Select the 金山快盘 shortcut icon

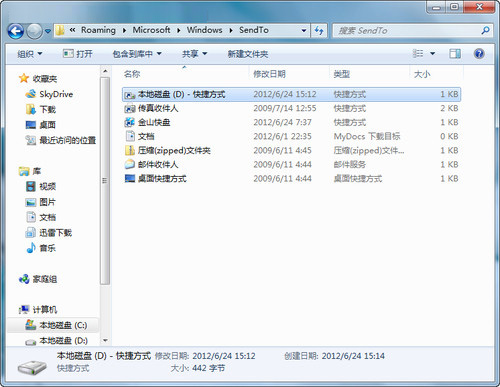(130, 122)
